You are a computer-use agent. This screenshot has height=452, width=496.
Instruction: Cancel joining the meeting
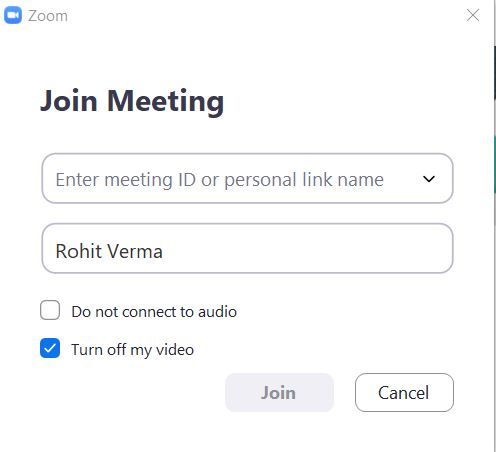pos(404,392)
